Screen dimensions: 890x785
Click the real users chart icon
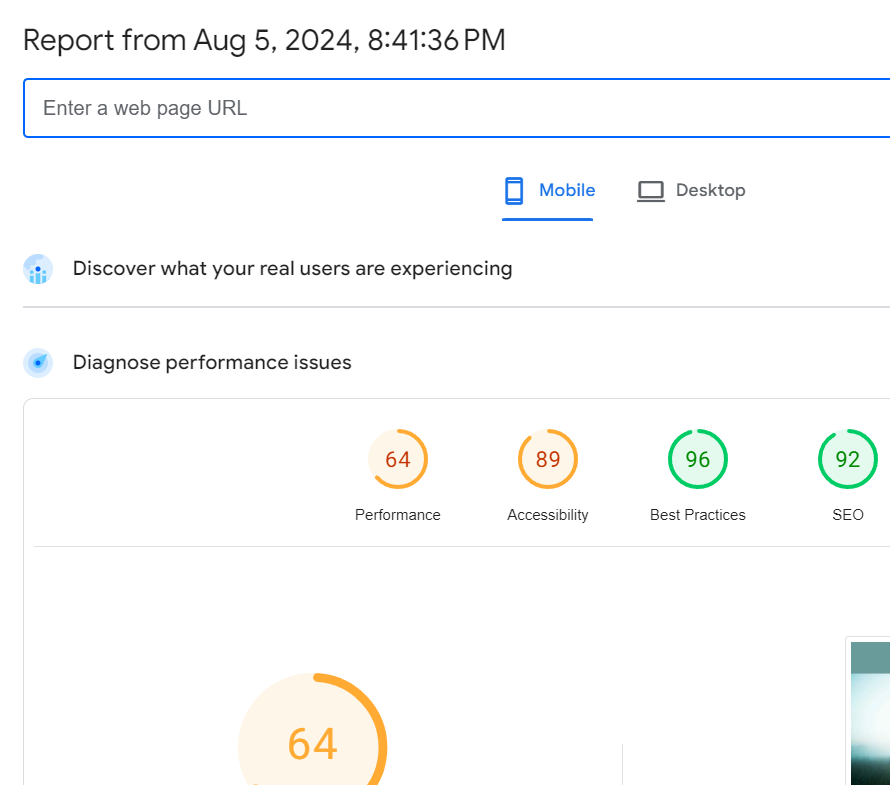(x=38, y=269)
